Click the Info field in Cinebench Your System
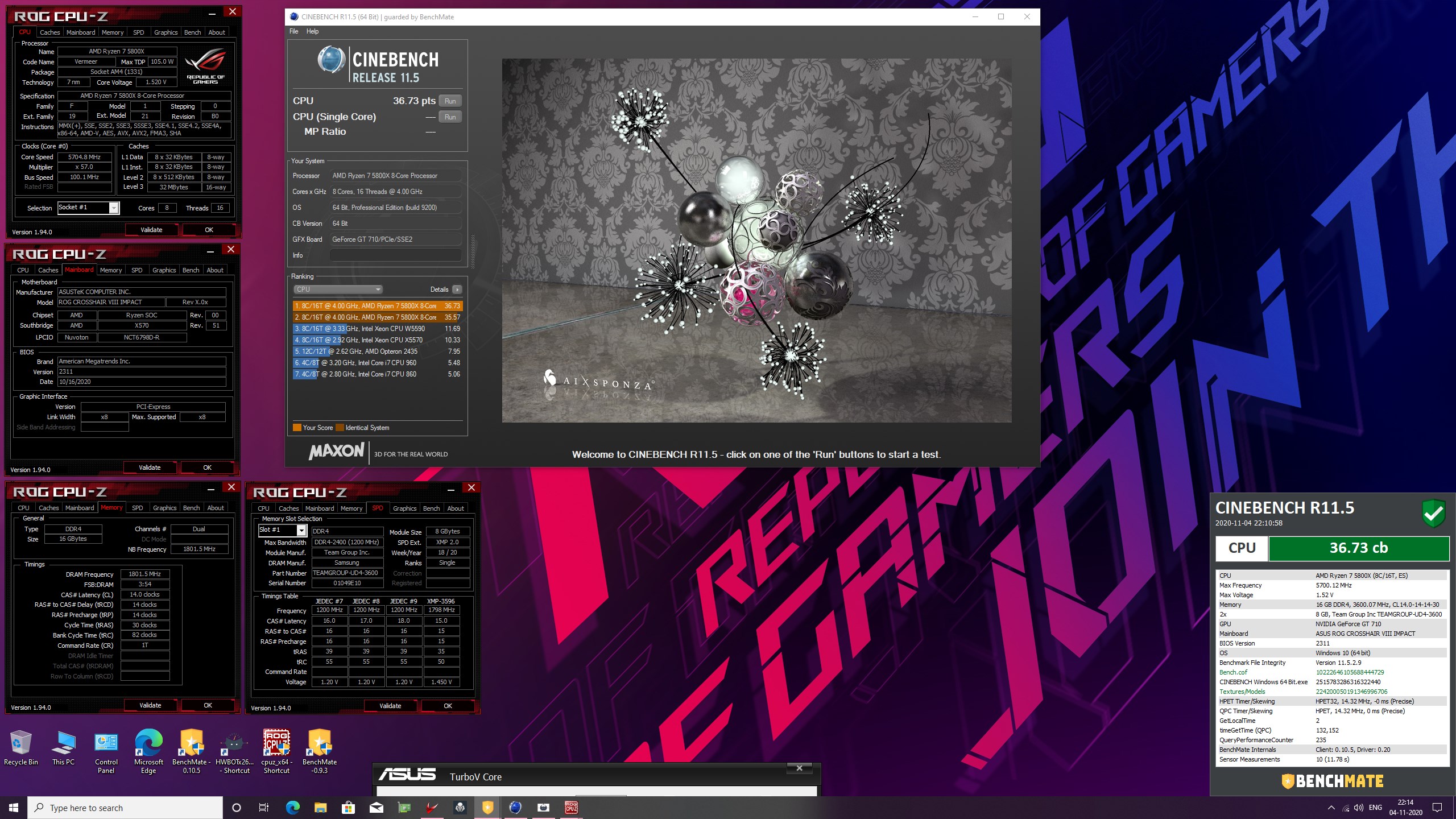1456x819 pixels. pyautogui.click(x=396, y=255)
